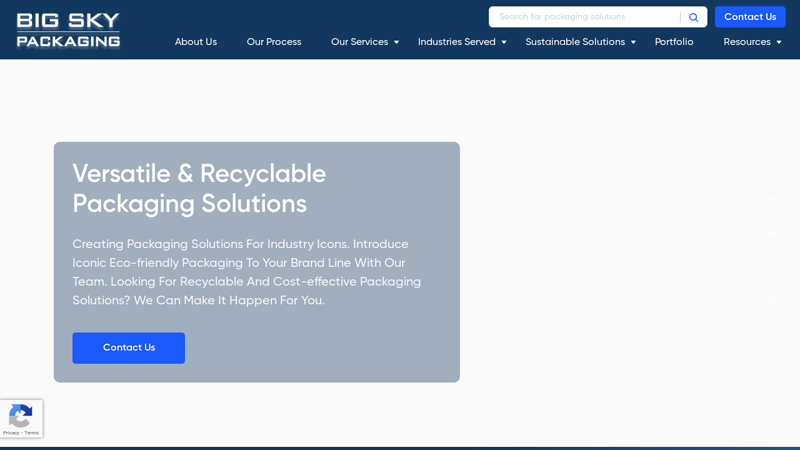Expand the Our Services dropdown arrow
This screenshot has width=800, height=450.
(x=396, y=42)
